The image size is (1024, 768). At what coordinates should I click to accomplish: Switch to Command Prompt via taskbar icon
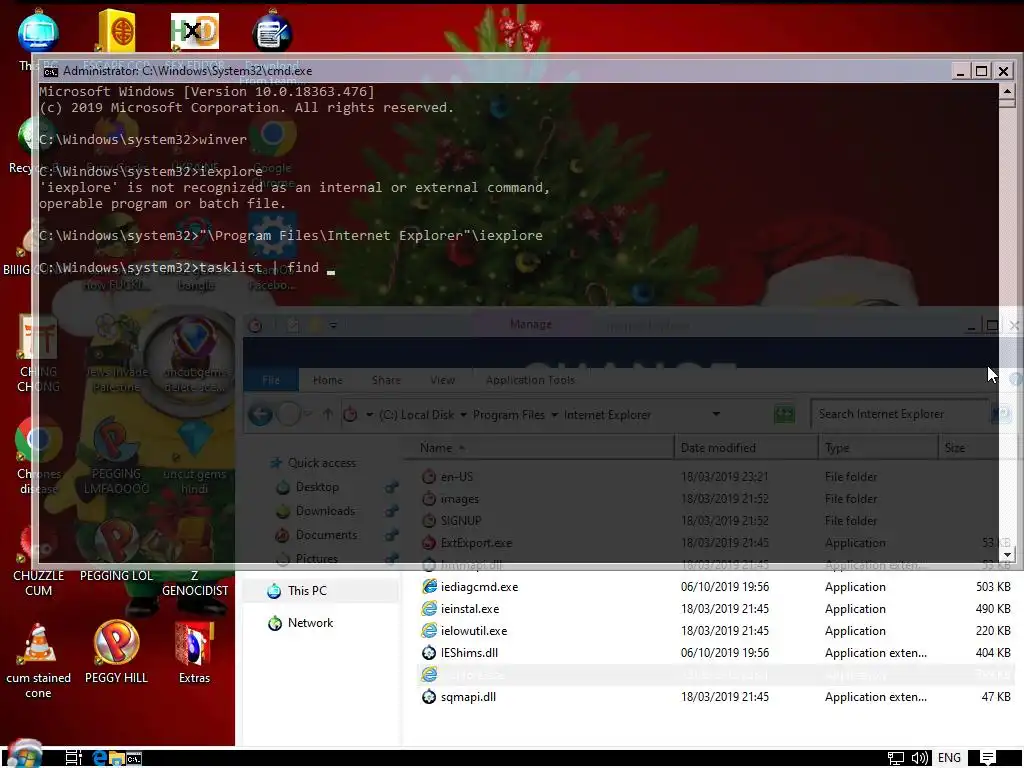click(134, 758)
